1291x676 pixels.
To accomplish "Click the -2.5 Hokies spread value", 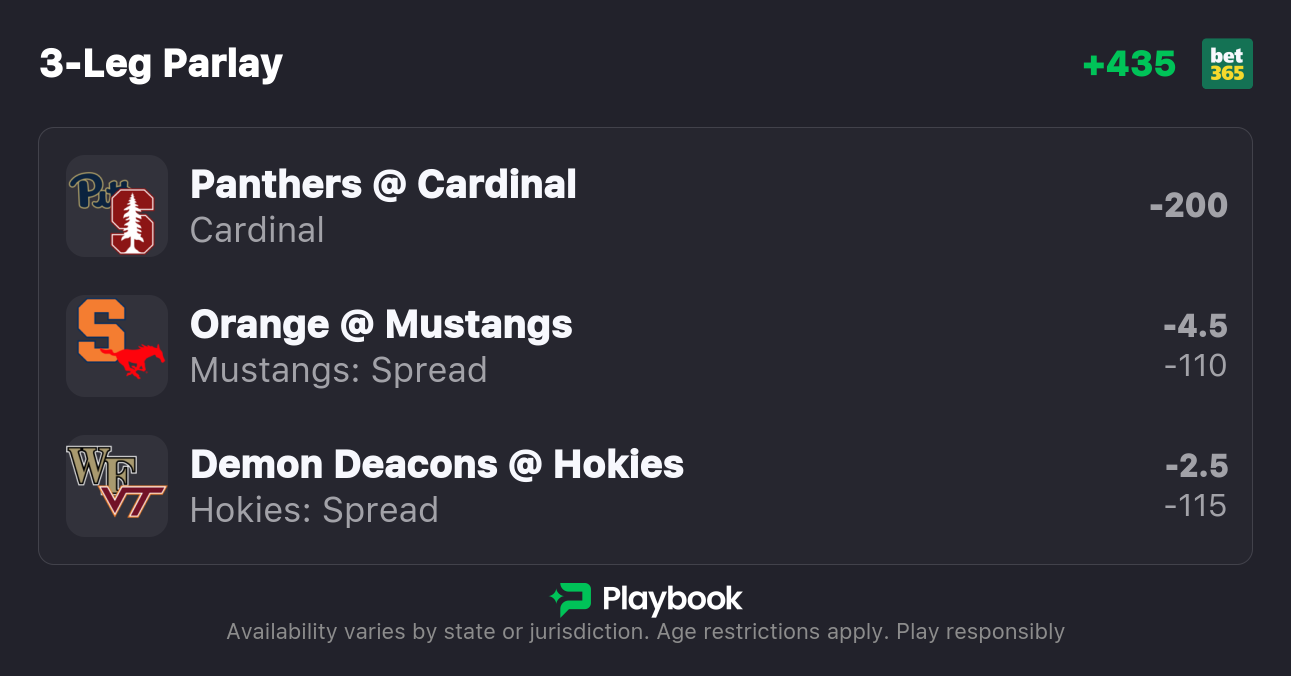I will tap(1196, 466).
